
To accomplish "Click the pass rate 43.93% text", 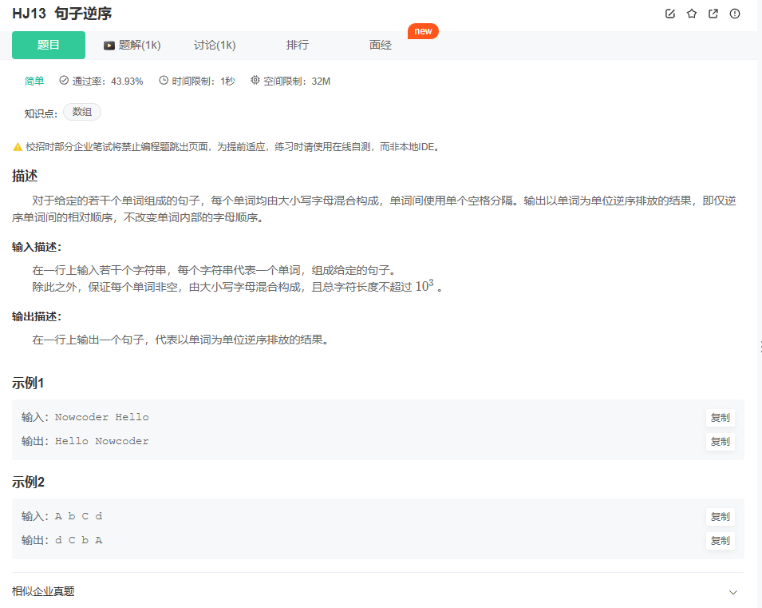I will 108,81.
